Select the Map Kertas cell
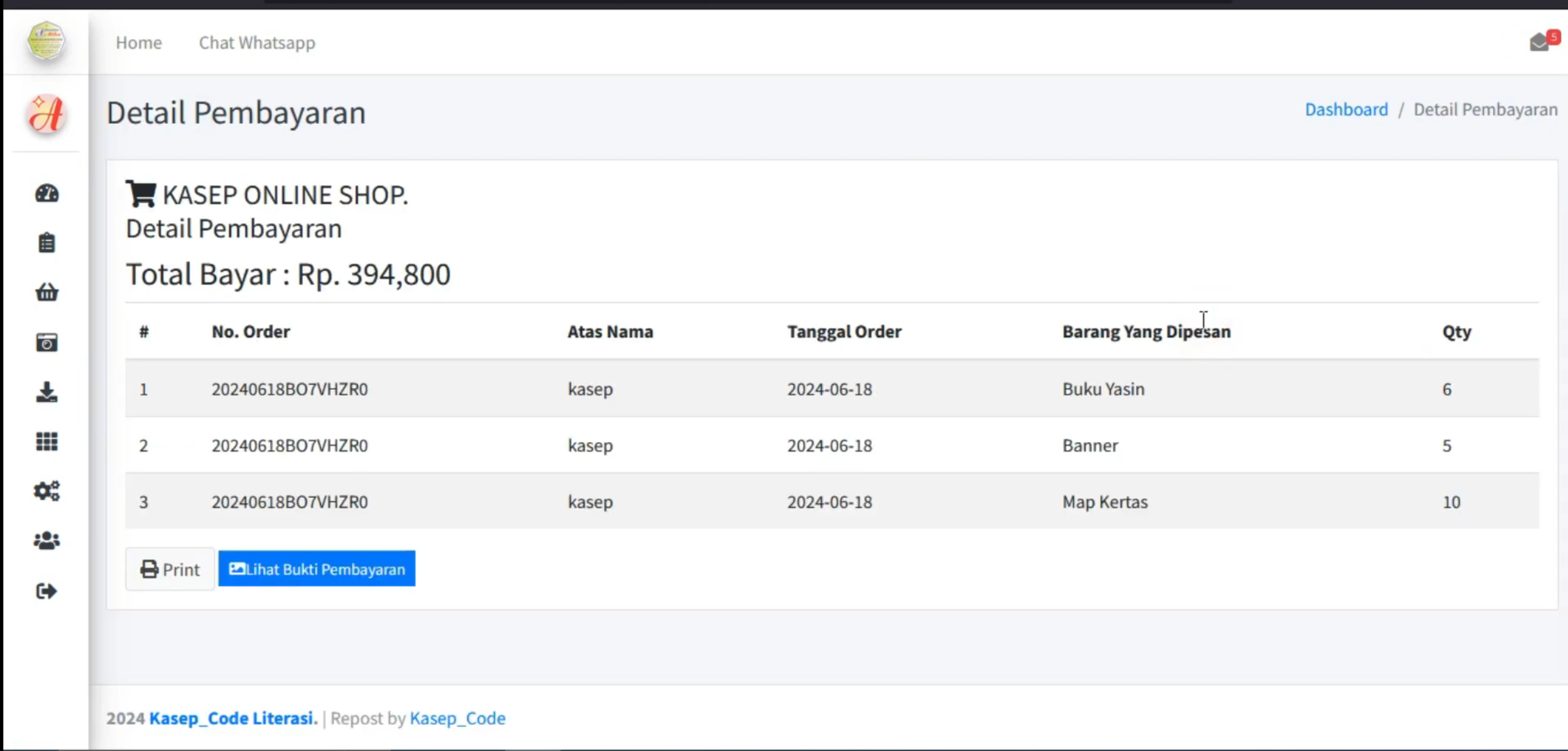1568x751 pixels. pos(1105,501)
